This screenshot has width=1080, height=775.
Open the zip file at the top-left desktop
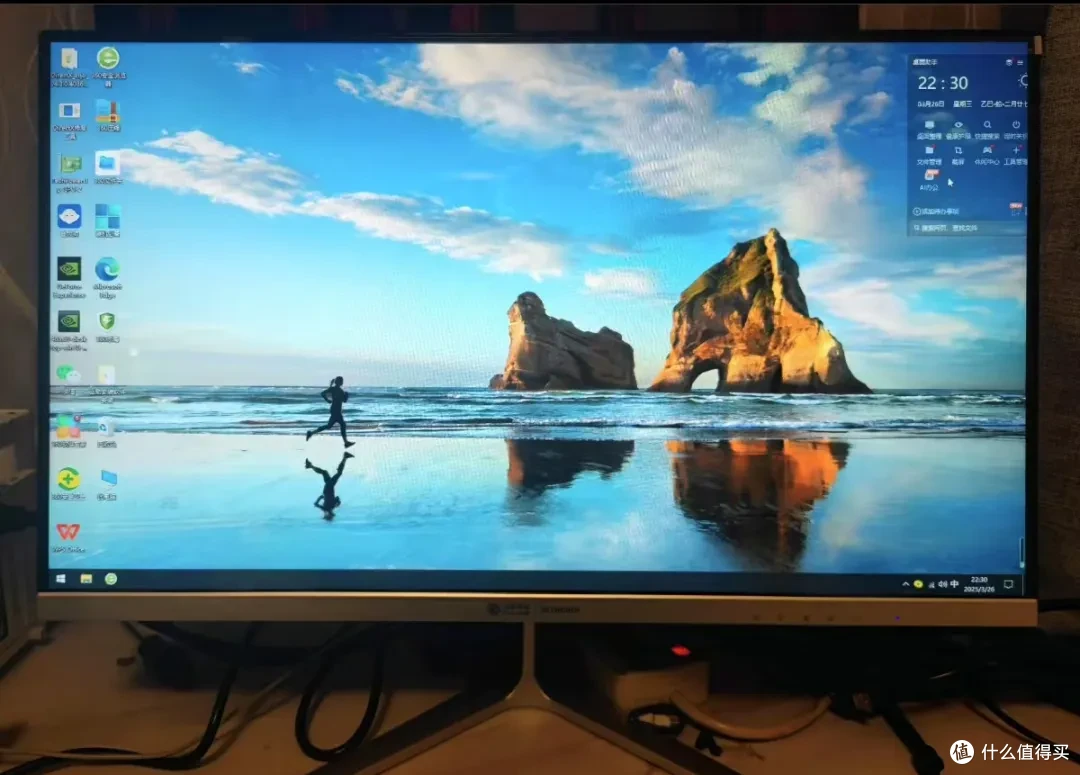(69, 67)
